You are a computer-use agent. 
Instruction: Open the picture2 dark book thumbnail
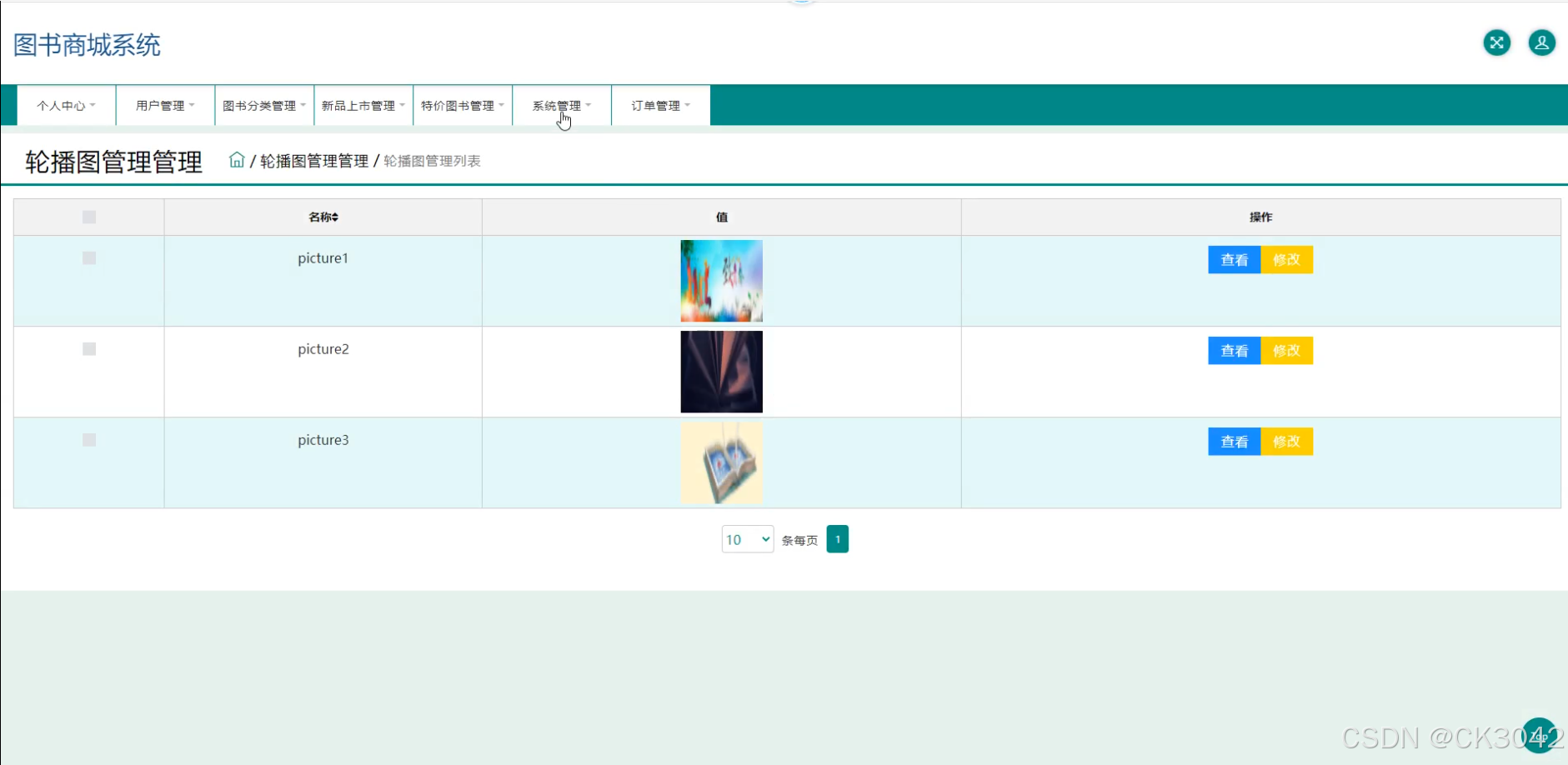pyautogui.click(x=722, y=372)
